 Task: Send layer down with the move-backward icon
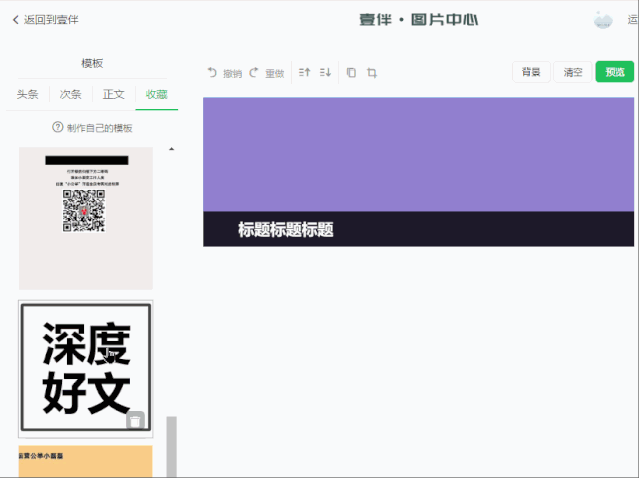tap(325, 73)
